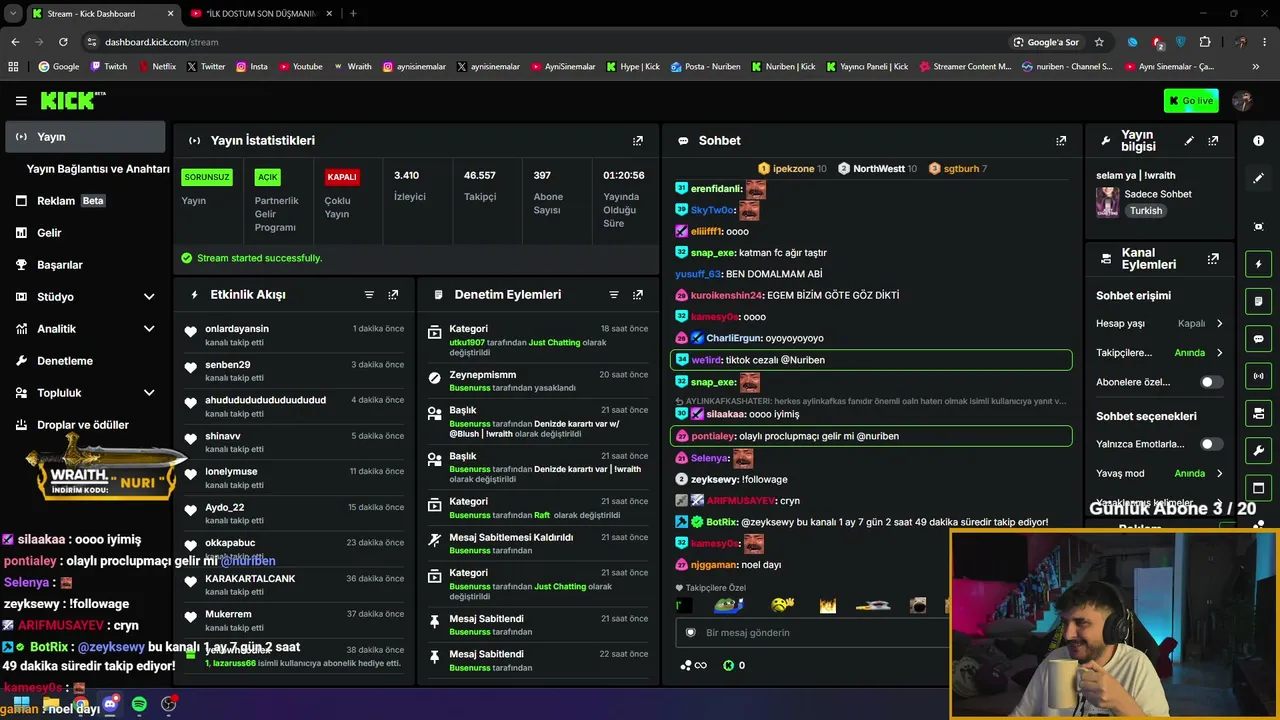Image resolution: width=1280 pixels, height=720 pixels.
Task: Pop out the Kanal Eylemleri panel
Action: (1213, 259)
